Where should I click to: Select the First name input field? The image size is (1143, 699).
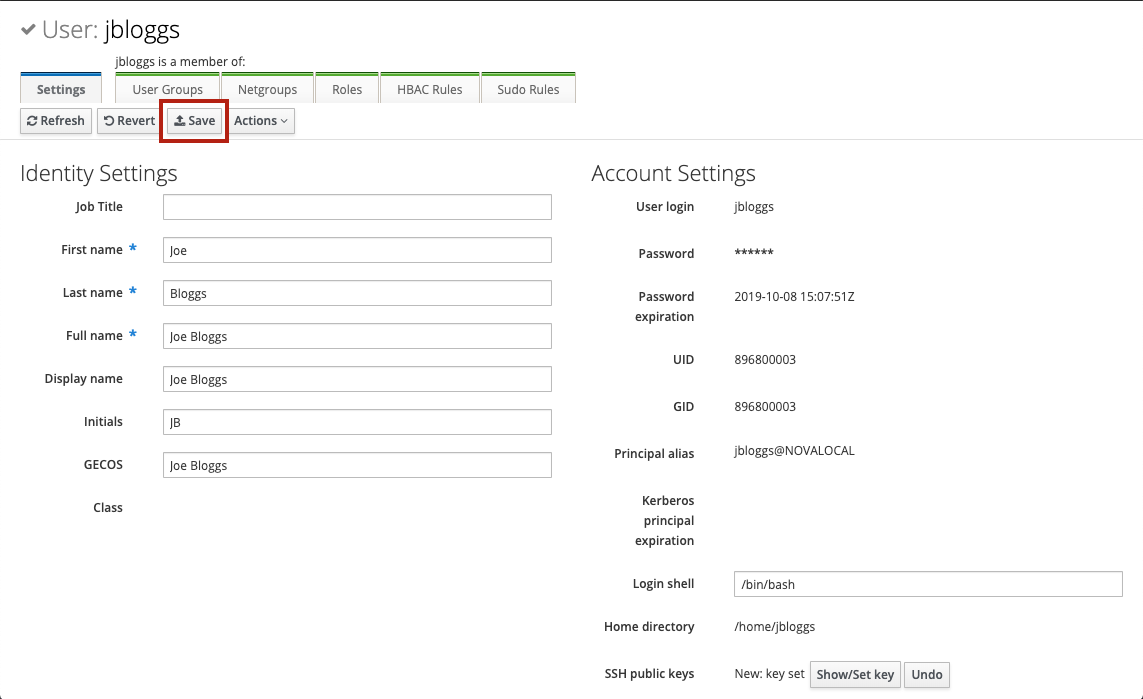(x=357, y=249)
